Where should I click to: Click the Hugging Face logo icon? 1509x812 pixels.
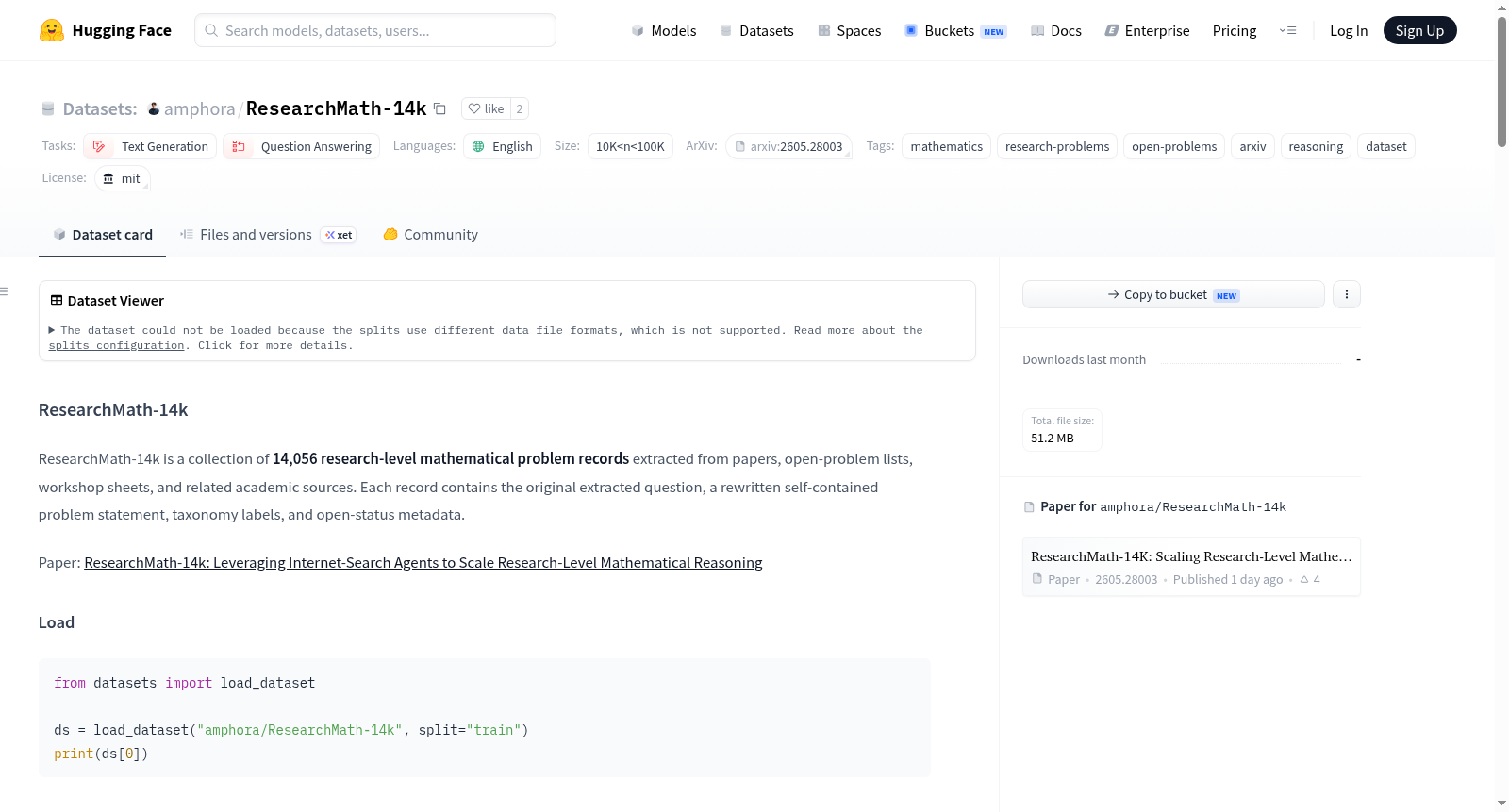(52, 30)
